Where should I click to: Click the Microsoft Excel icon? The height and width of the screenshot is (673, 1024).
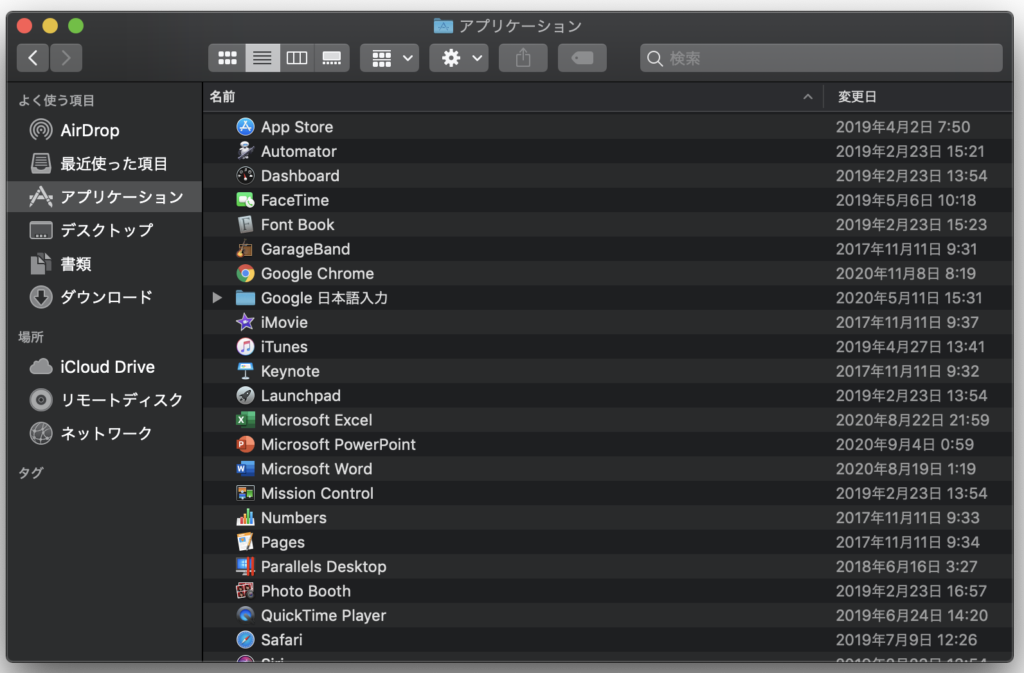(x=245, y=420)
